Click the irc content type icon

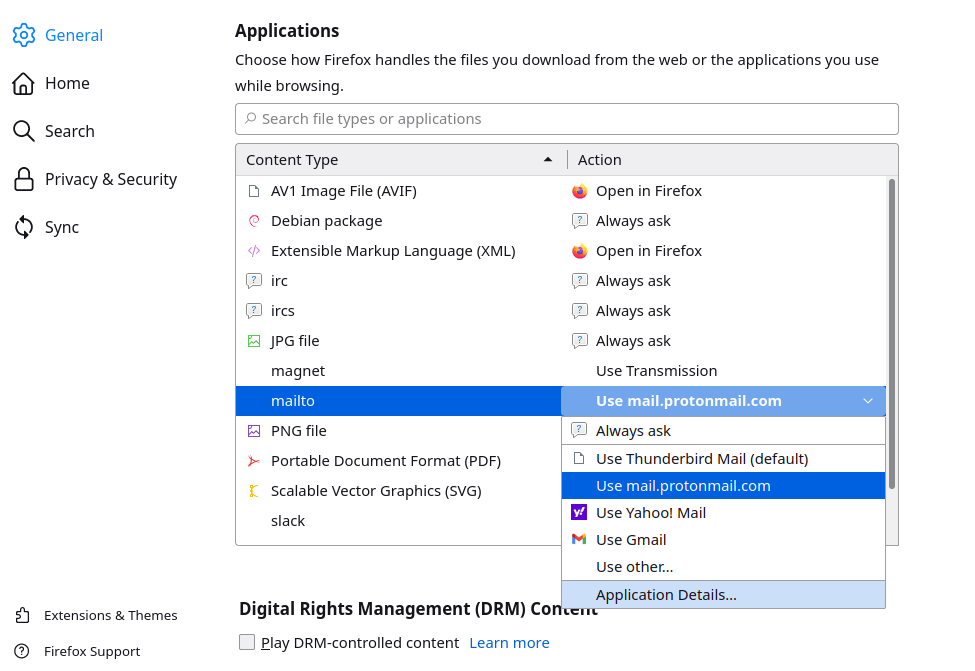point(254,280)
